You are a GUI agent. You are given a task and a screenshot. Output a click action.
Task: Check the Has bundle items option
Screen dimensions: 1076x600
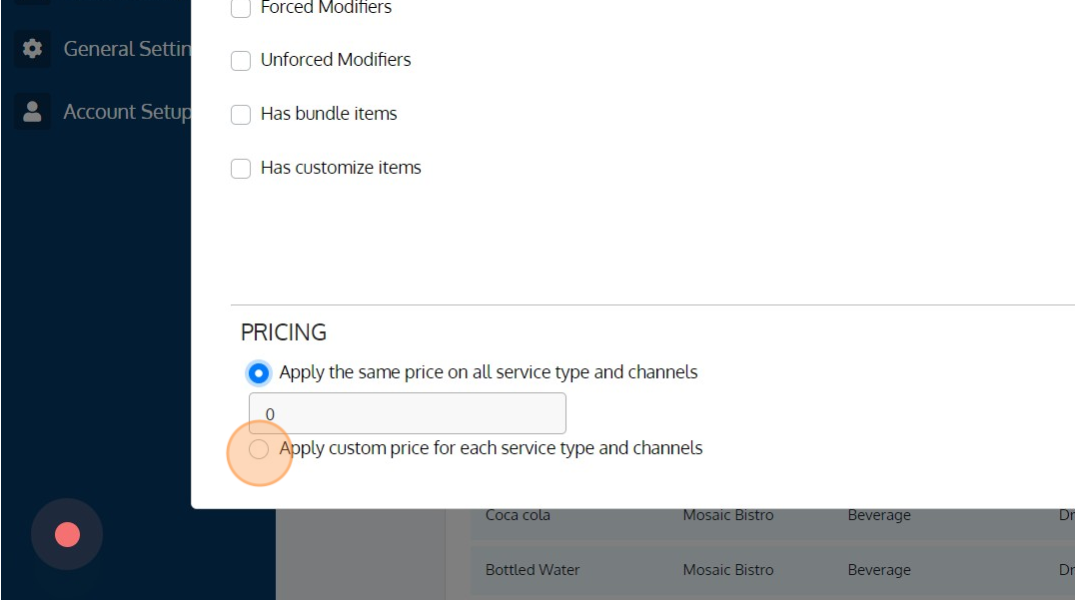pyautogui.click(x=241, y=114)
